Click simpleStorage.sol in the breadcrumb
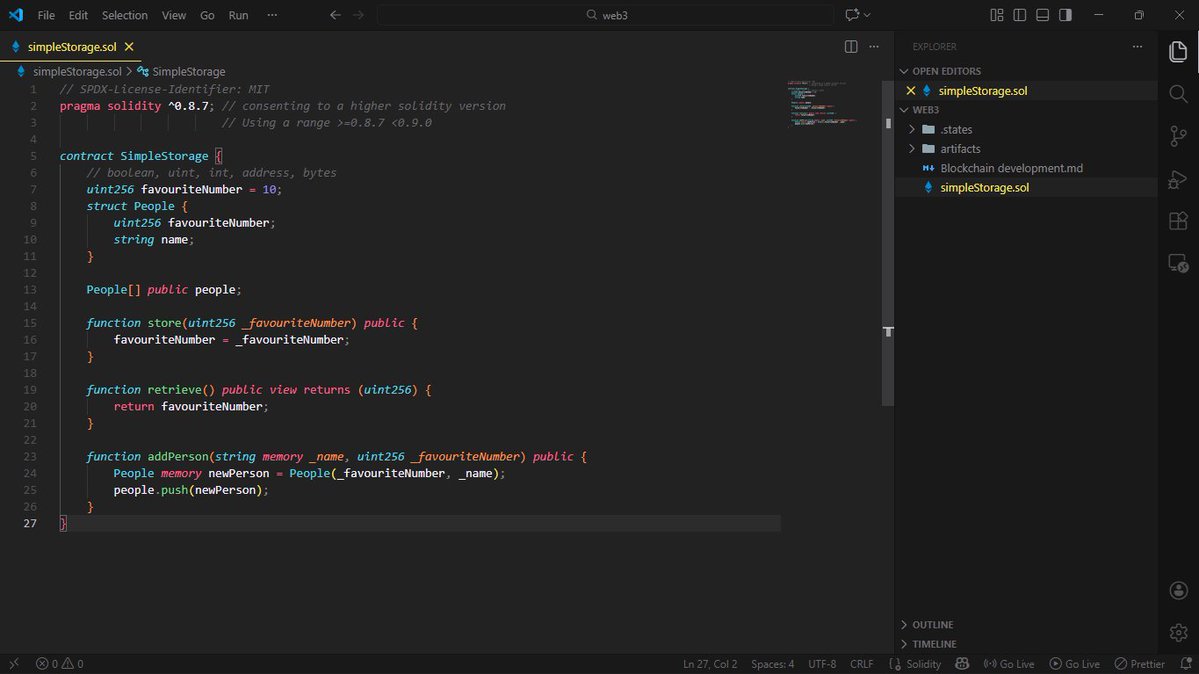 77,71
